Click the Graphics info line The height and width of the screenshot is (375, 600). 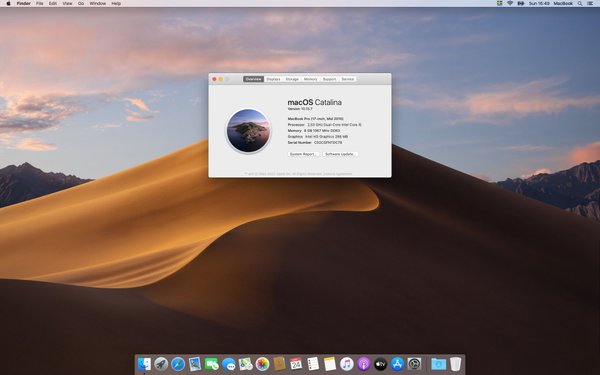[318, 137]
